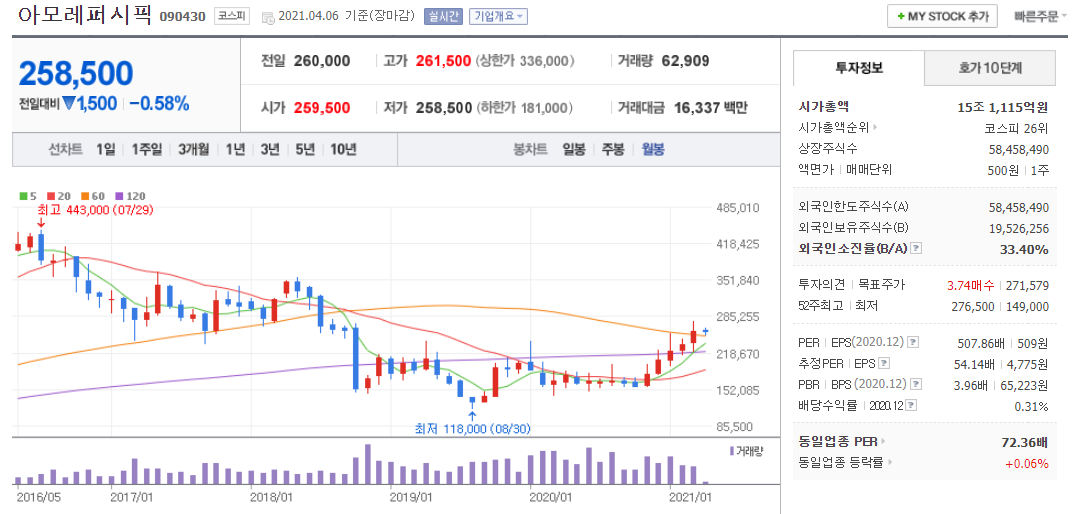This screenshot has height=514, width=1077.
Task: Select the 5년 line chart period
Action: pyautogui.click(x=305, y=149)
